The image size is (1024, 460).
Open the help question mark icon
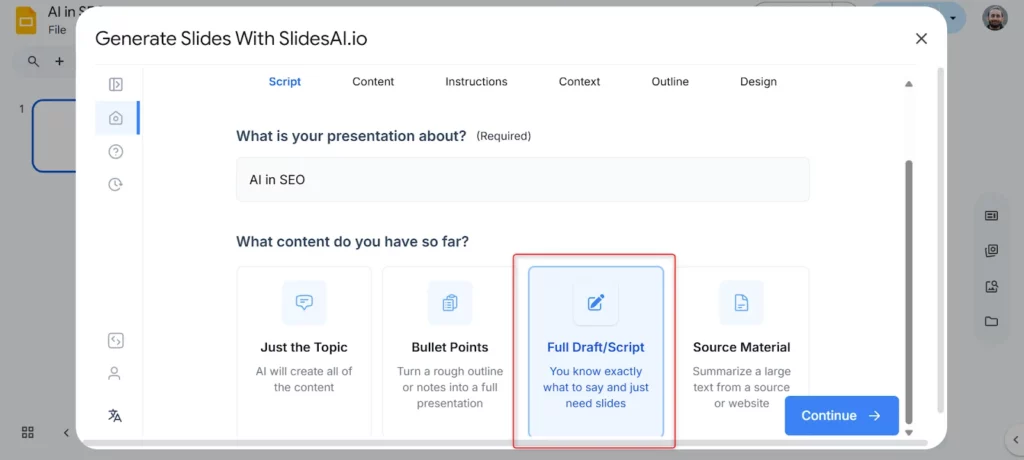(116, 152)
